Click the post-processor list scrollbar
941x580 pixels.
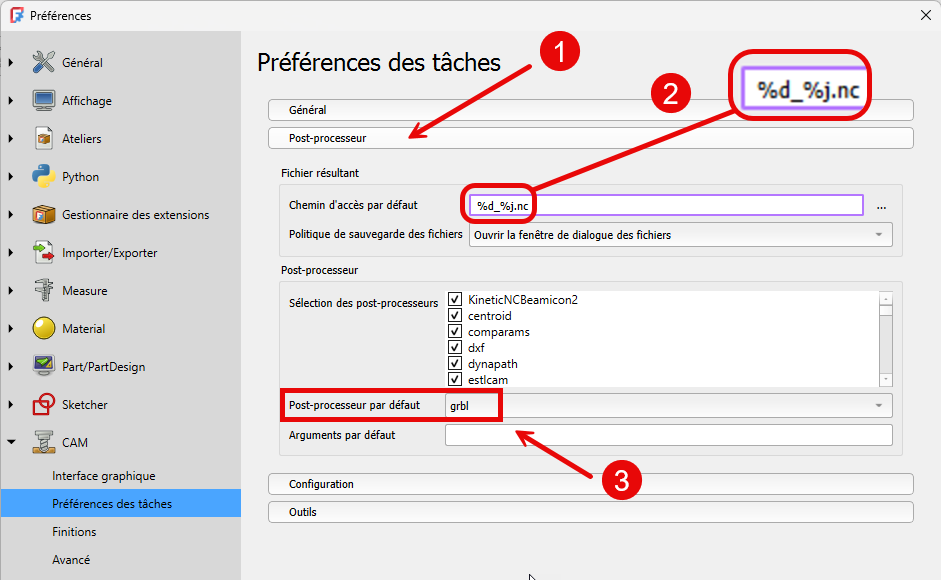pos(886,340)
